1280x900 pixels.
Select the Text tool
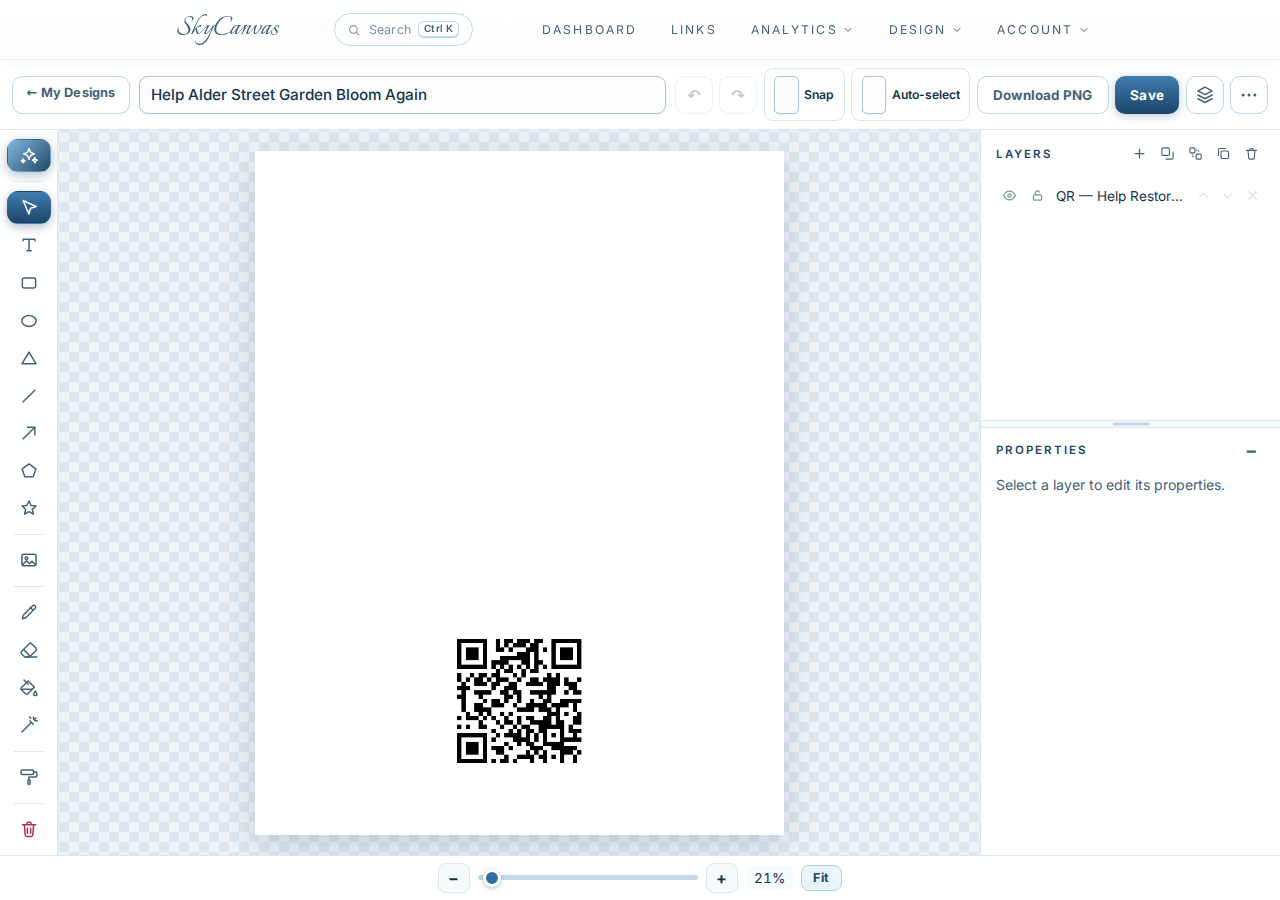tap(29, 245)
